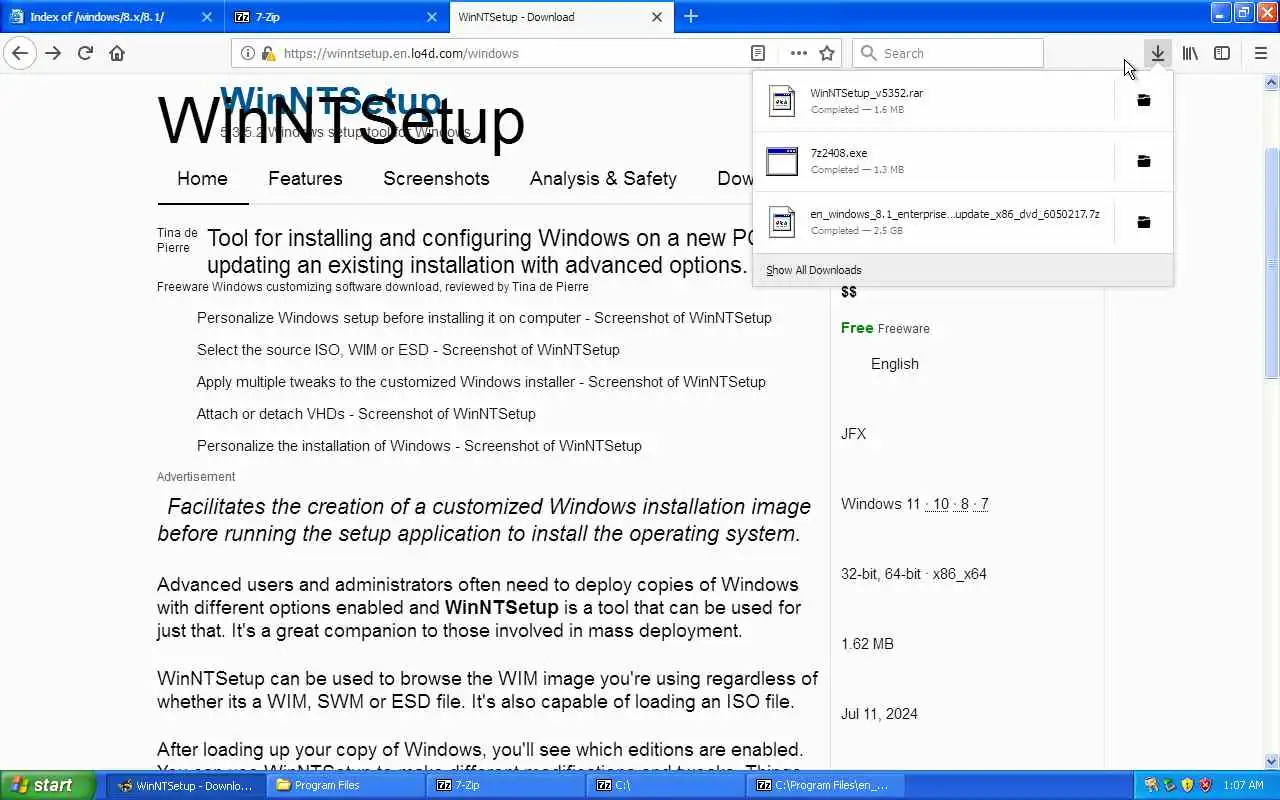Screen dimensions: 1280x800
Task: Toggle the downloads arrow toolbar button
Action: tap(1157, 53)
